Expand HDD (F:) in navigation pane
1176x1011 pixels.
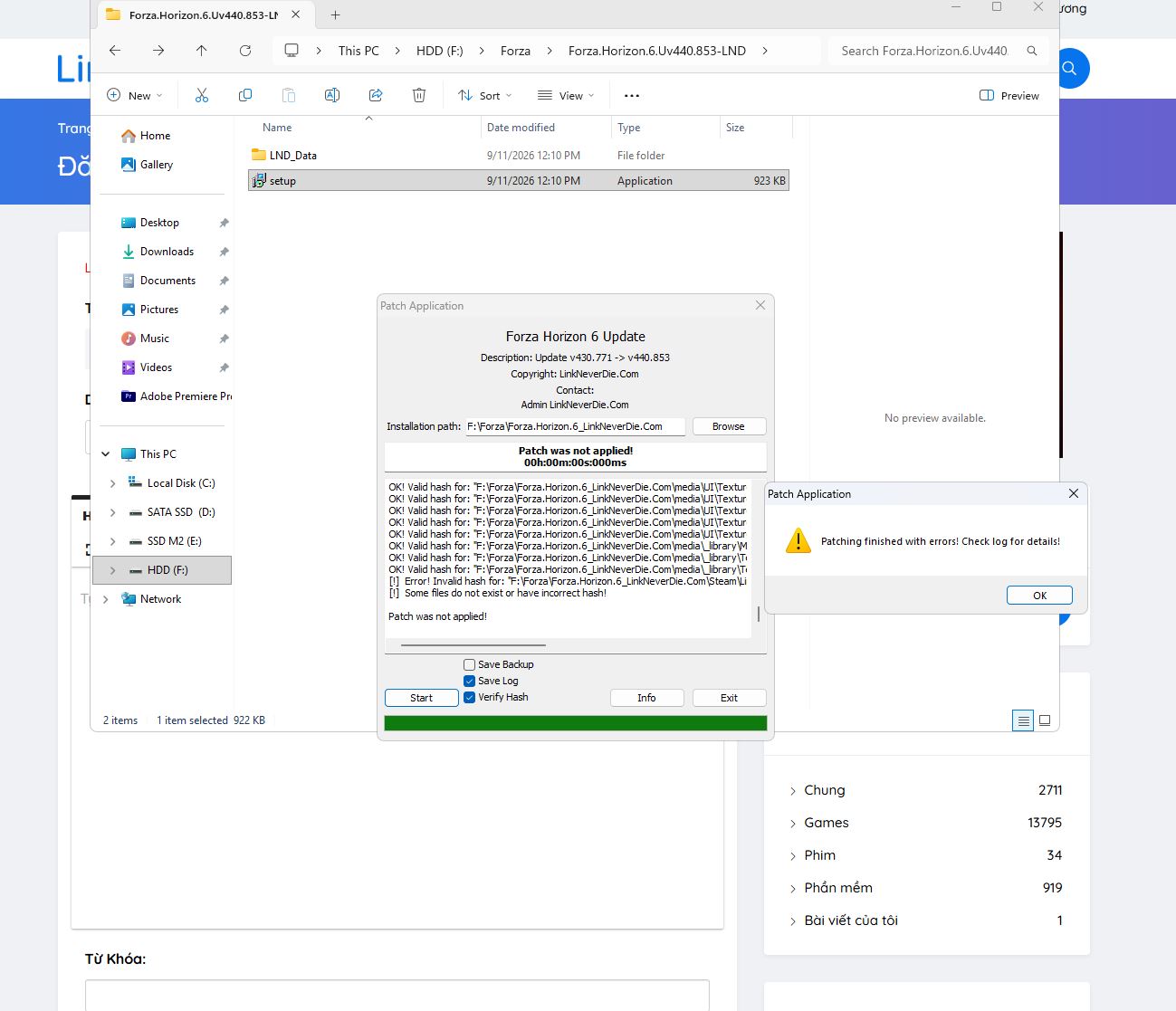(112, 570)
